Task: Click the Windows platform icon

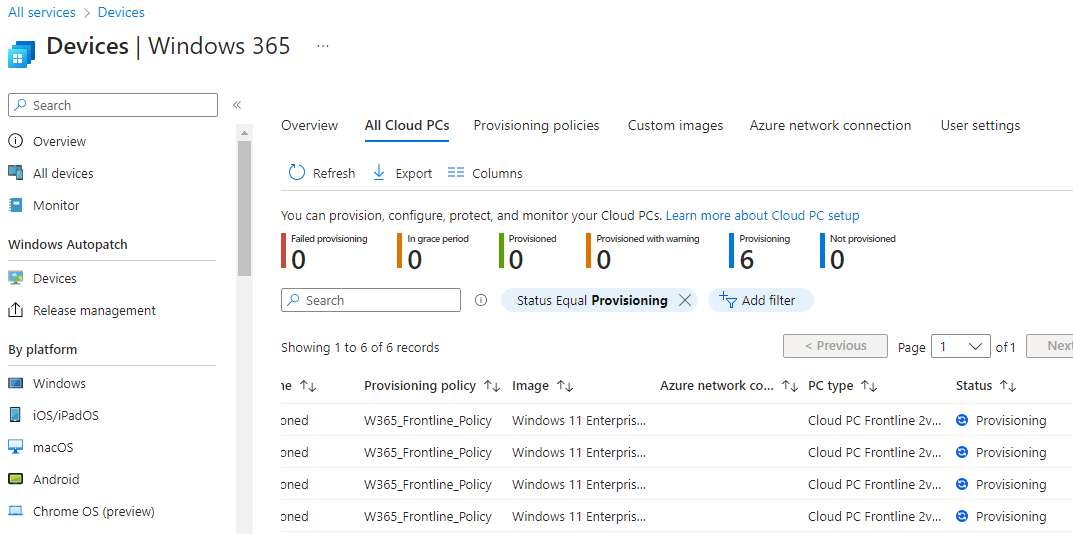Action: pyautogui.click(x=15, y=383)
